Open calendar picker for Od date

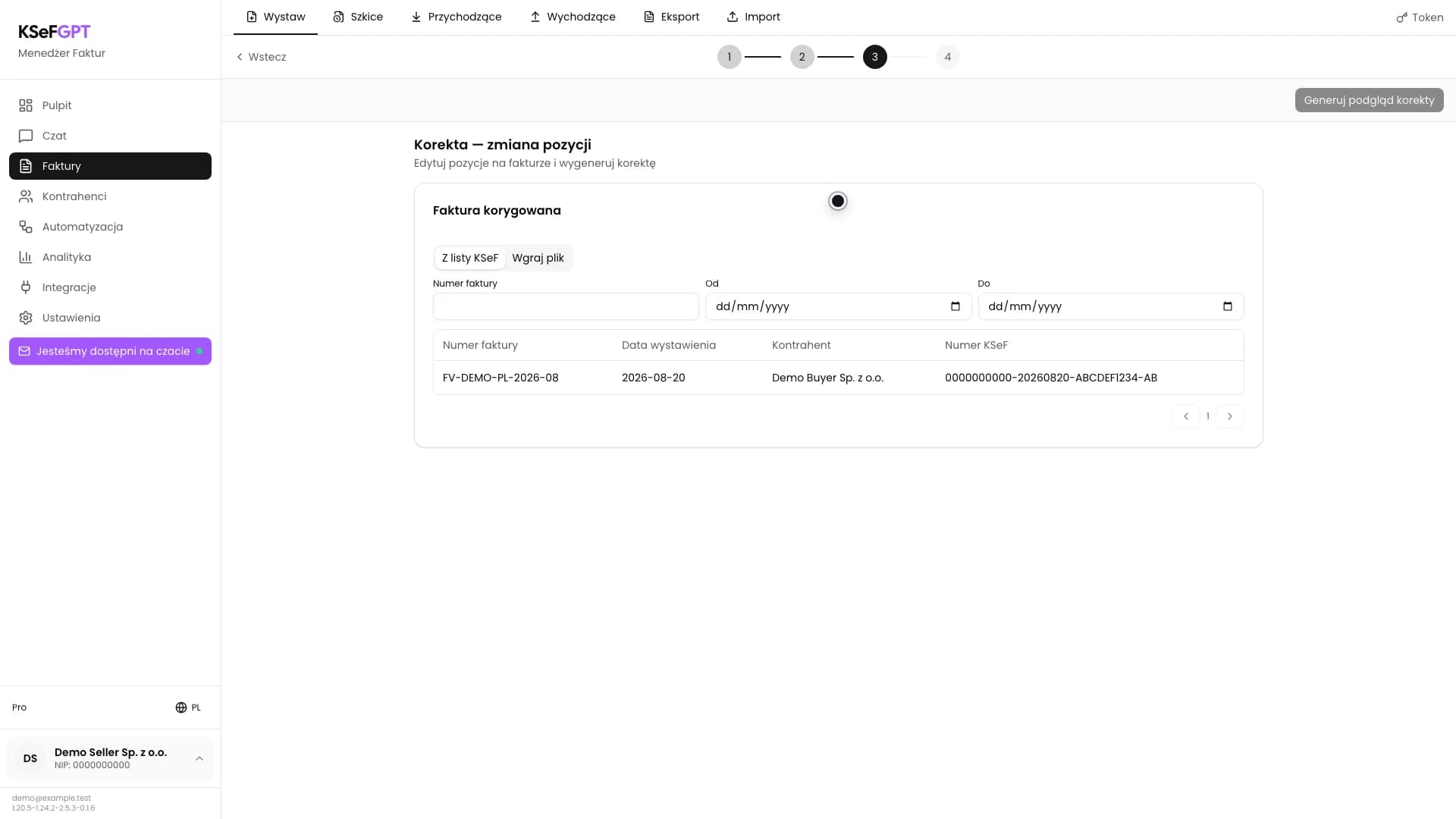pyautogui.click(x=955, y=306)
